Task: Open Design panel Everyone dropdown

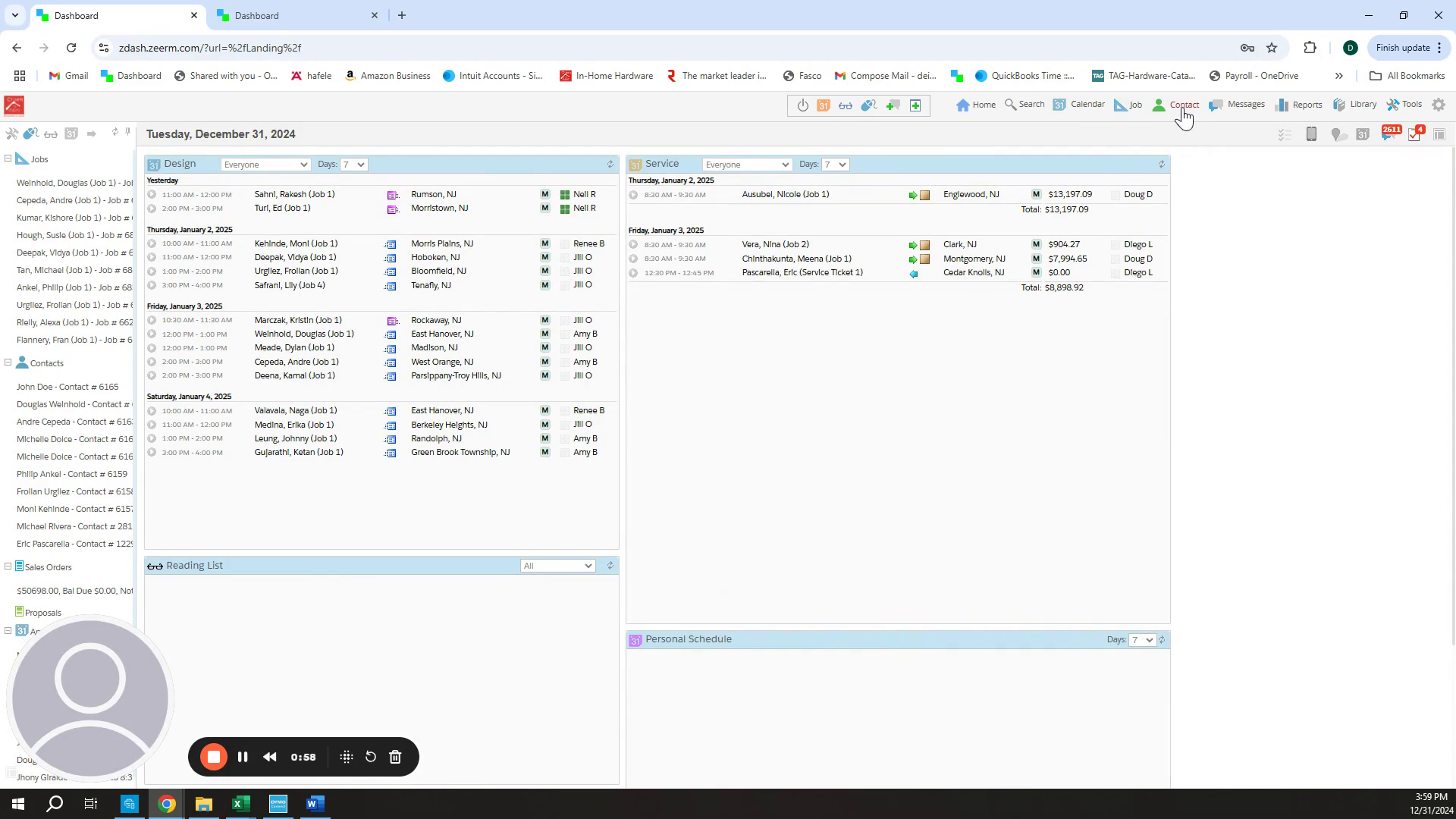Action: (265, 165)
